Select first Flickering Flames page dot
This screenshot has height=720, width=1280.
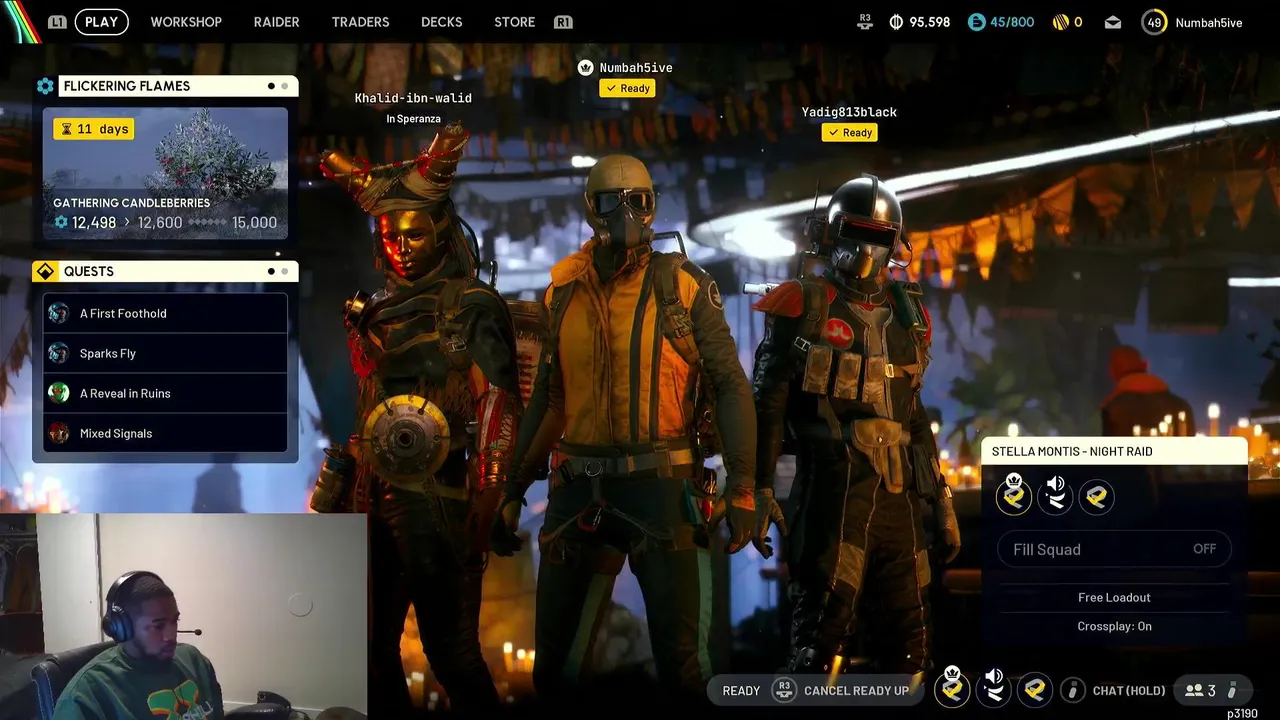271,86
